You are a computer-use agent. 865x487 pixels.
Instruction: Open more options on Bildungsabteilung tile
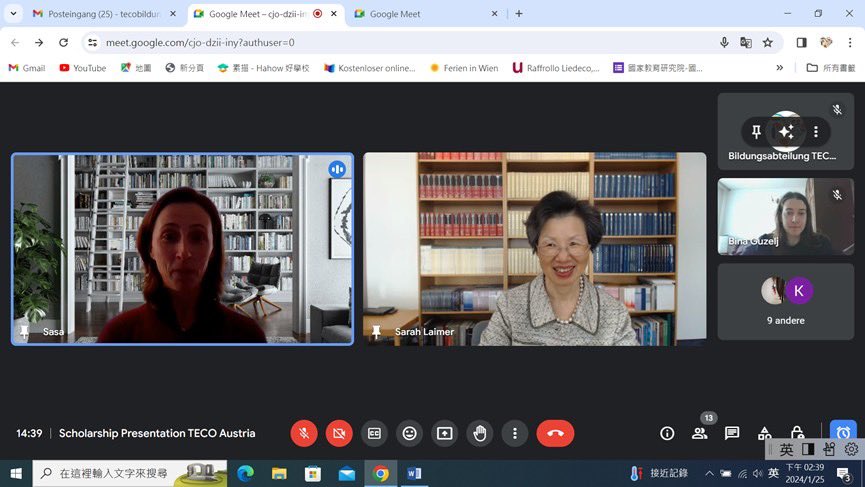(816, 132)
